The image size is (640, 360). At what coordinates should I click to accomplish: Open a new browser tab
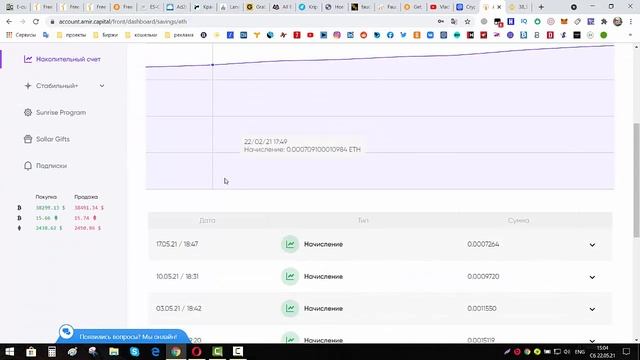tap(541, 7)
